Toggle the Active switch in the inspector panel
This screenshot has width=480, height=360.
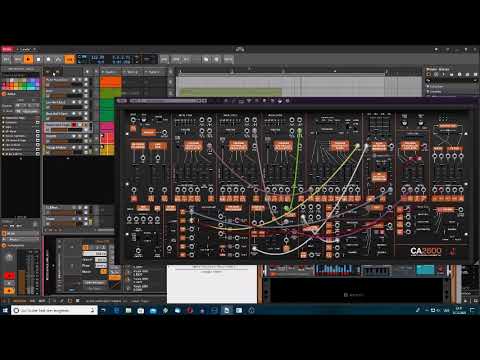click(5, 94)
